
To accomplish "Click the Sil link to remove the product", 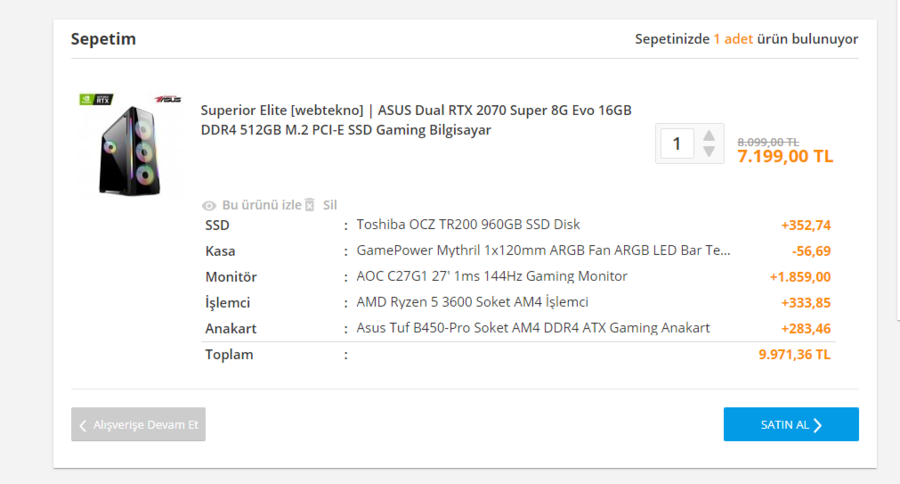I will click(x=330, y=205).
